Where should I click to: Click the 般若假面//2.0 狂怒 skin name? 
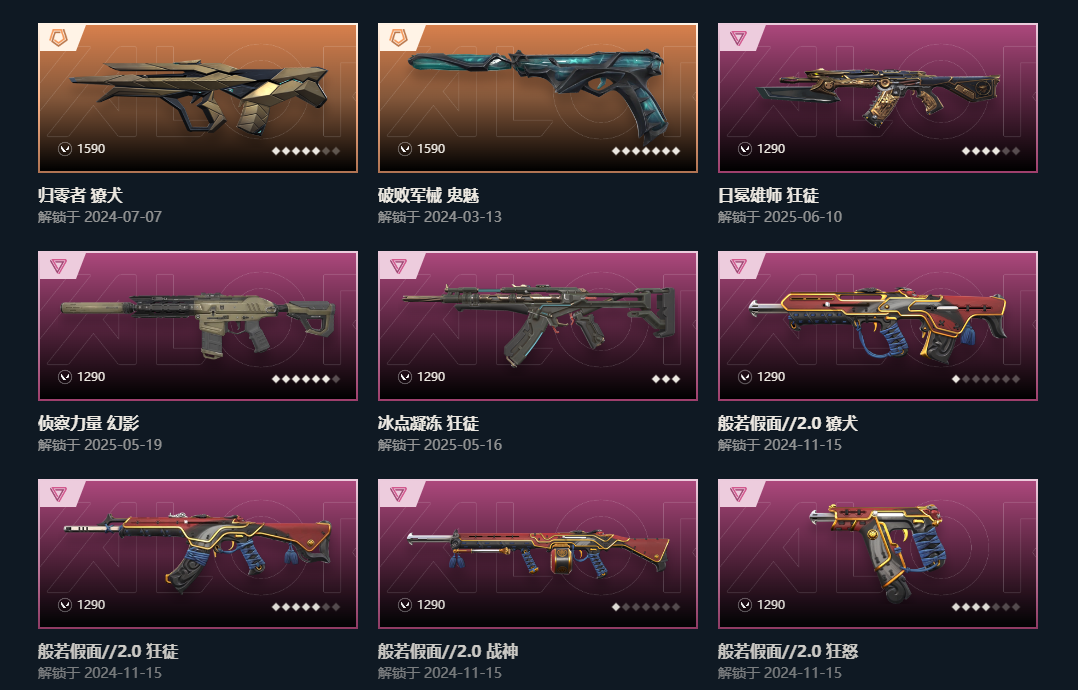[788, 652]
